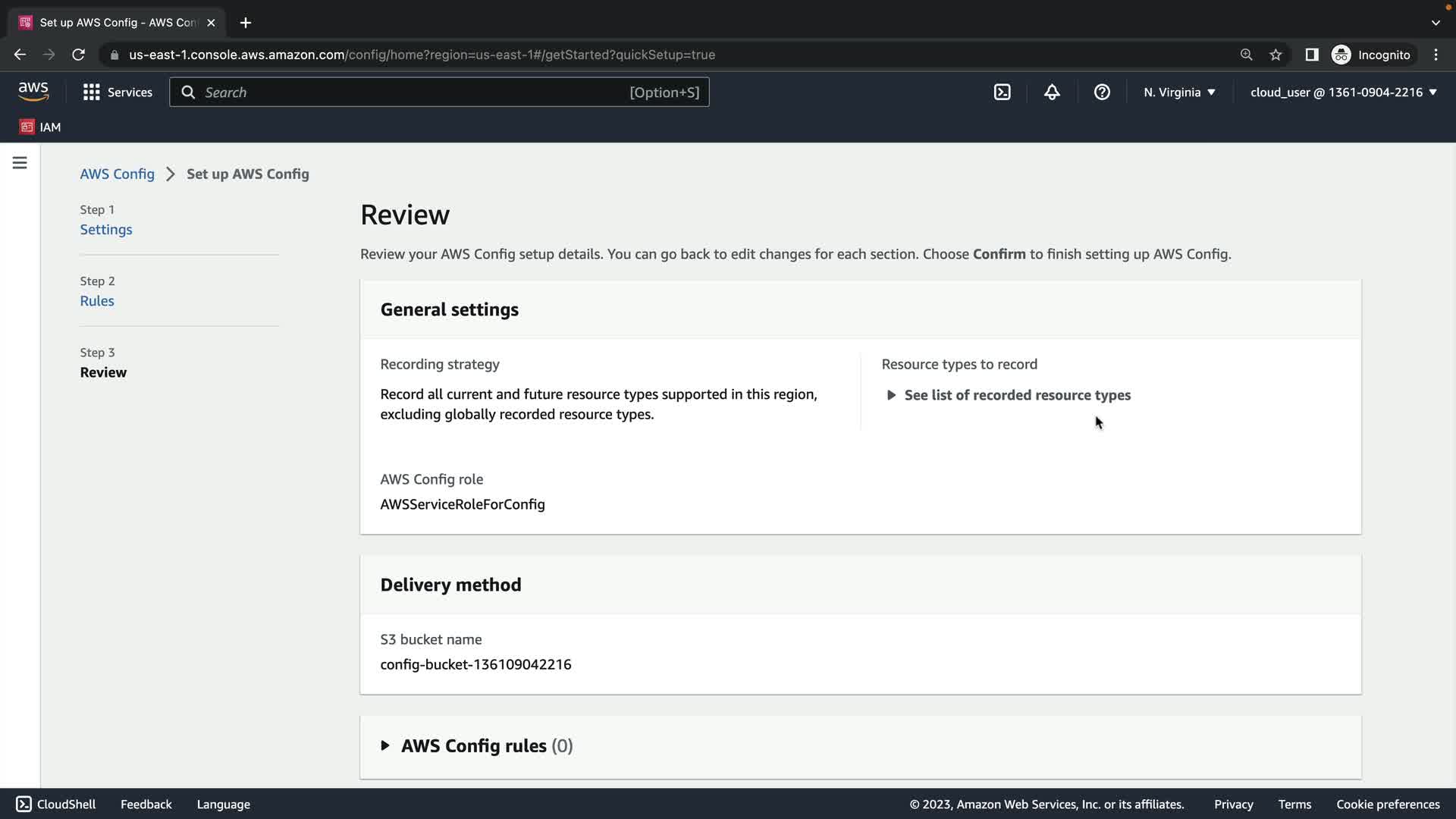The image size is (1456, 819).
Task: Open Cookie preferences in the footer
Action: (1388, 804)
